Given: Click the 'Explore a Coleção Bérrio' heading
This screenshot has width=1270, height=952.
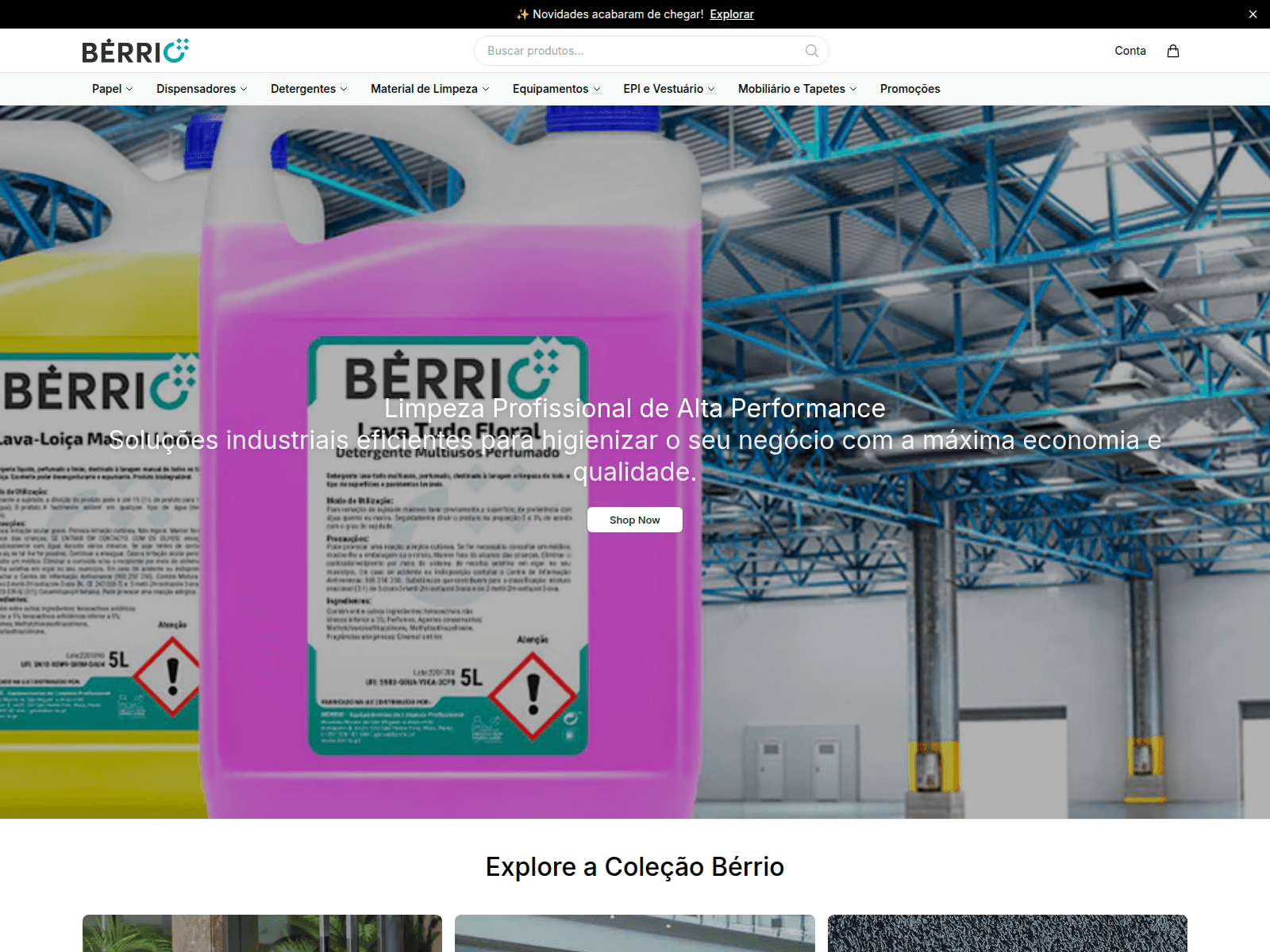Looking at the screenshot, I should 635,866.
